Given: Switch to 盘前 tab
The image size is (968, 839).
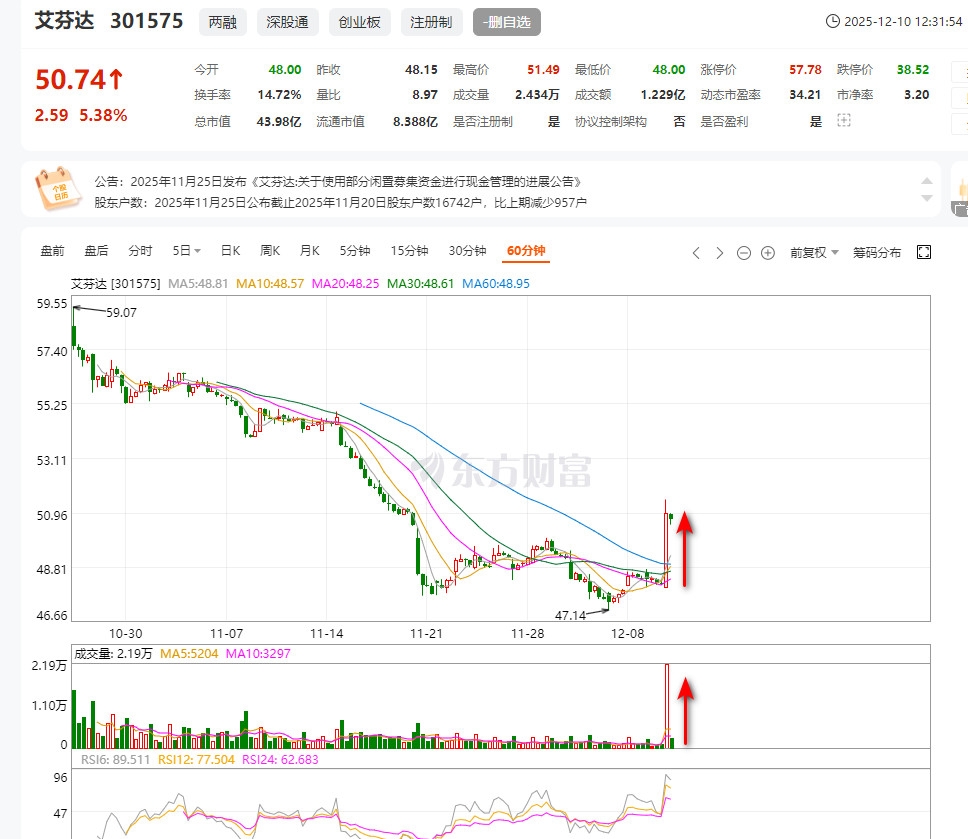Looking at the screenshot, I should pyautogui.click(x=52, y=251).
